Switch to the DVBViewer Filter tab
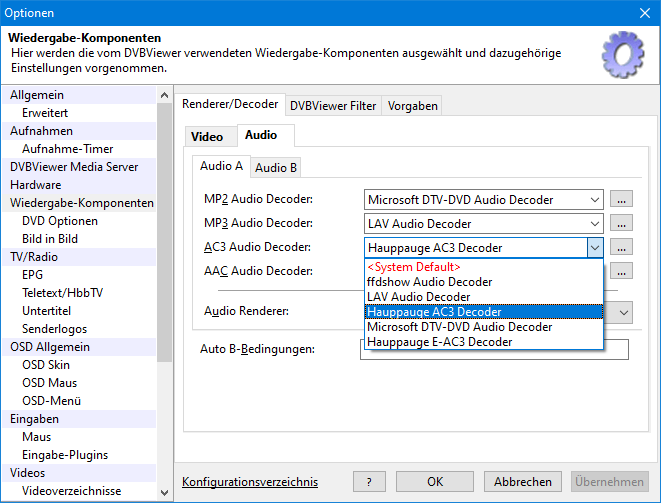661x503 pixels. pyautogui.click(x=334, y=106)
